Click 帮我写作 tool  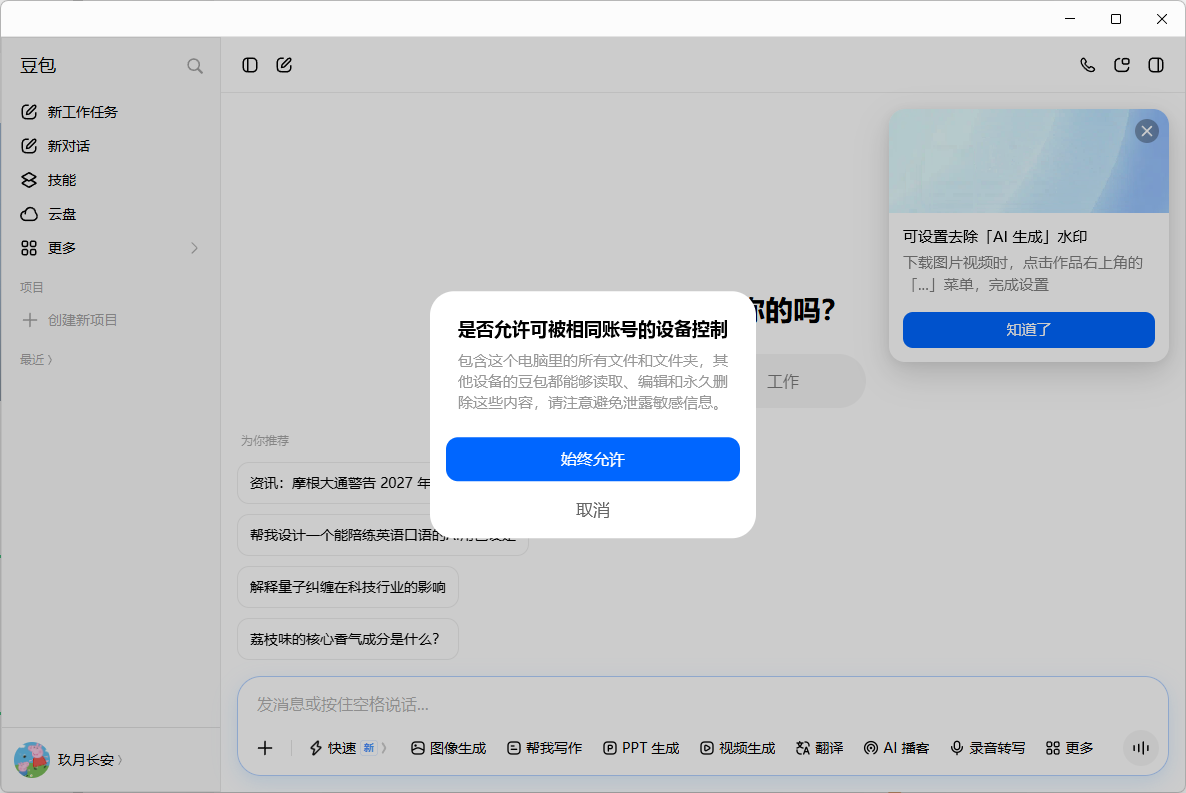click(545, 748)
